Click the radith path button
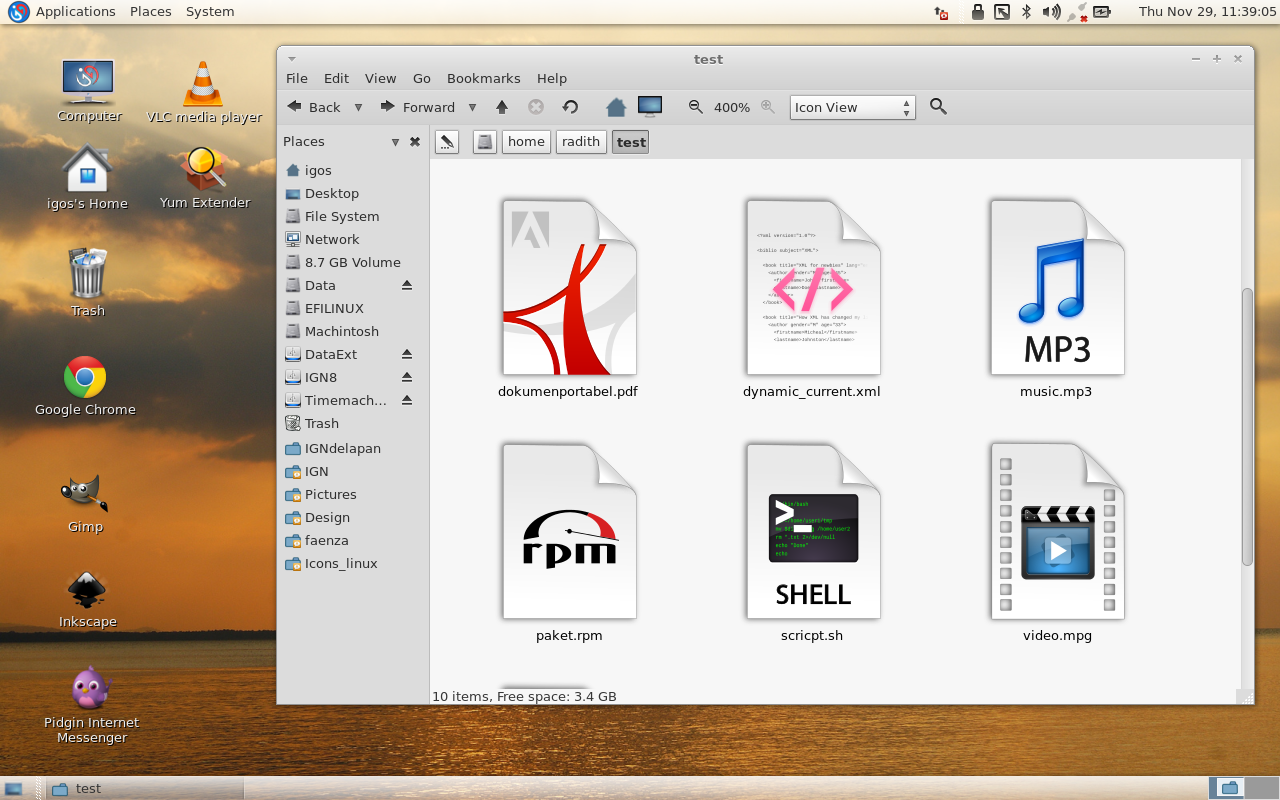This screenshot has width=1280, height=800. pos(581,142)
